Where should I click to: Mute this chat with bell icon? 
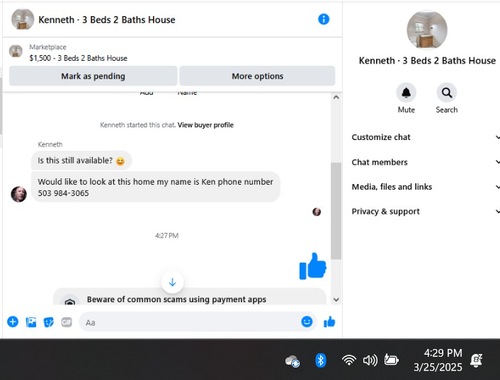406,93
